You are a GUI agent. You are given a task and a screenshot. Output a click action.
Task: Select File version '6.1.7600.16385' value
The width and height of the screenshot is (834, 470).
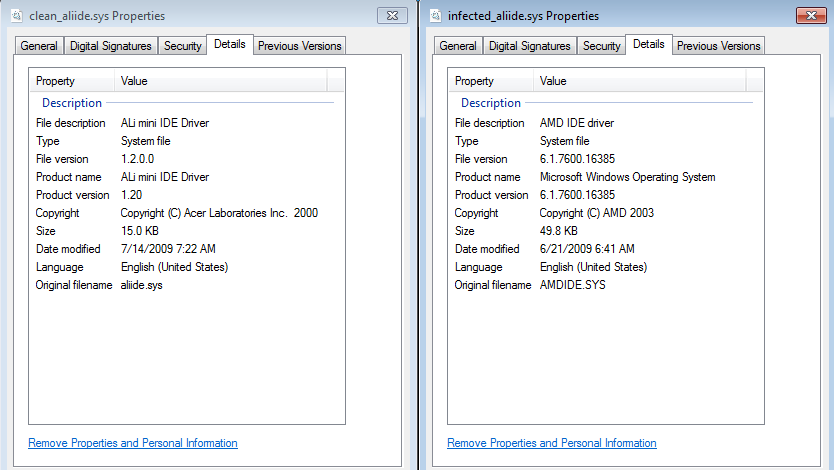click(x=578, y=159)
